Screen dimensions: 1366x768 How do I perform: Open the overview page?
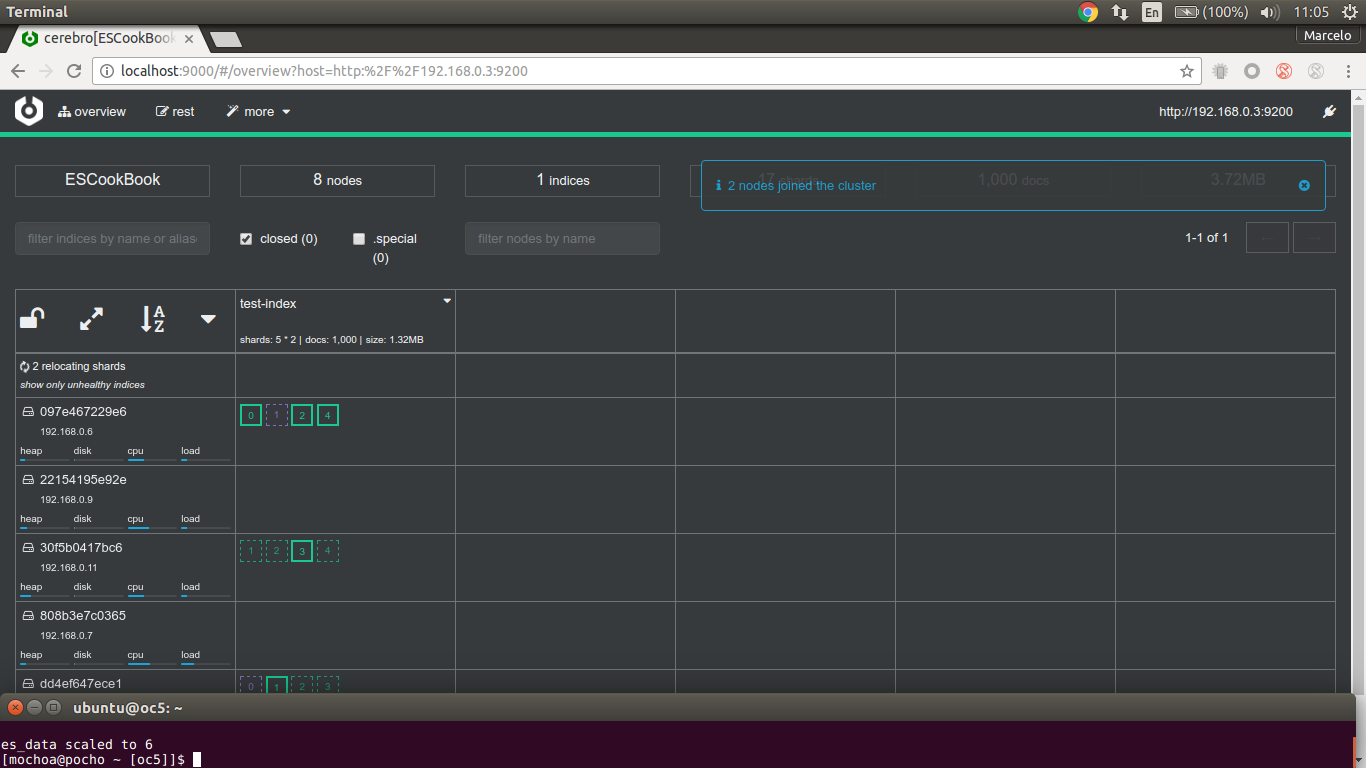[92, 112]
